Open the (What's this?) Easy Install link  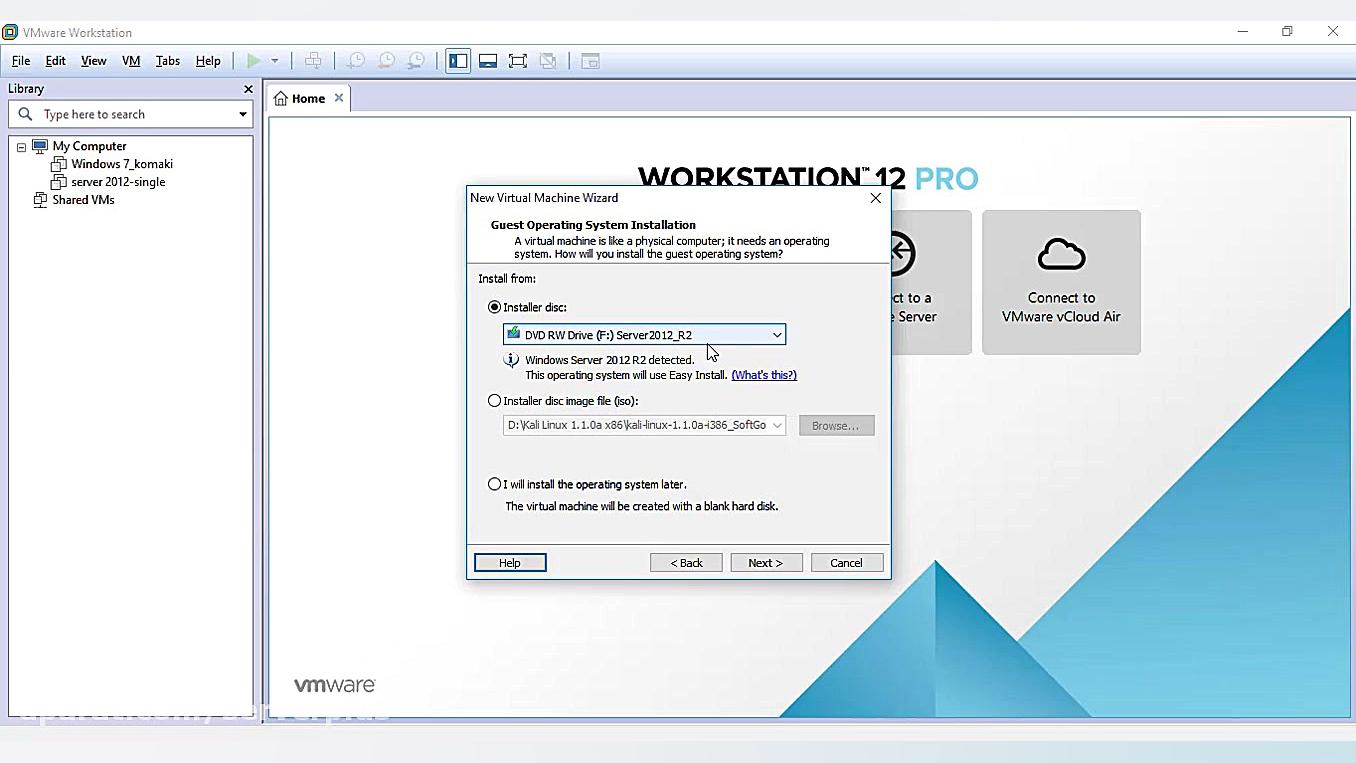764,375
